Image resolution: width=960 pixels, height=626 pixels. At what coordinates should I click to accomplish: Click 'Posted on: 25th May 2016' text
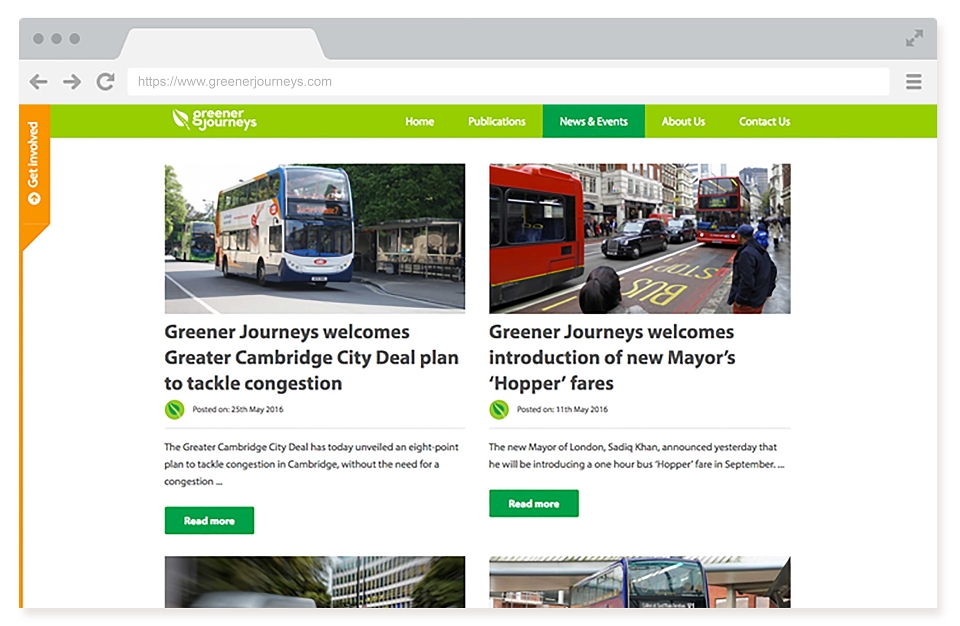238,409
